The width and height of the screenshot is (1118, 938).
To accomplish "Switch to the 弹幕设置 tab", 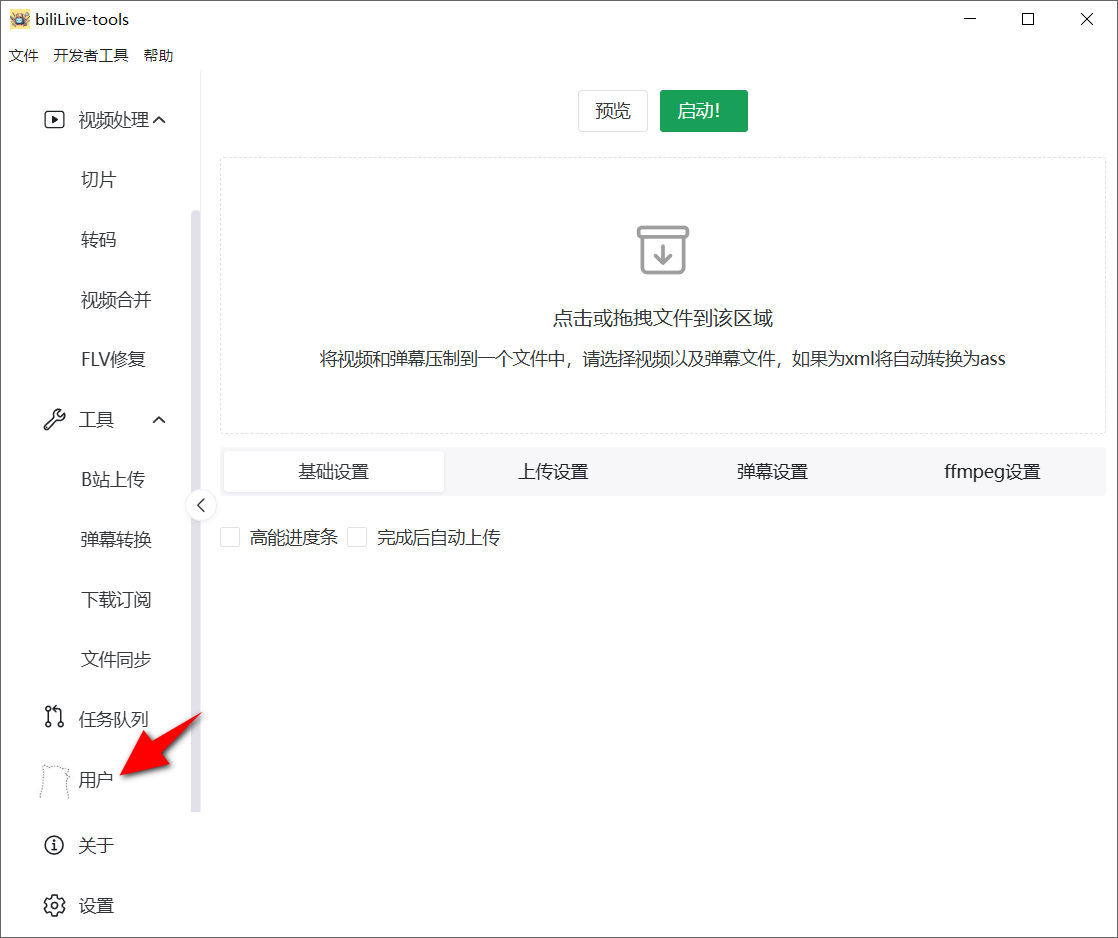I will coord(772,471).
